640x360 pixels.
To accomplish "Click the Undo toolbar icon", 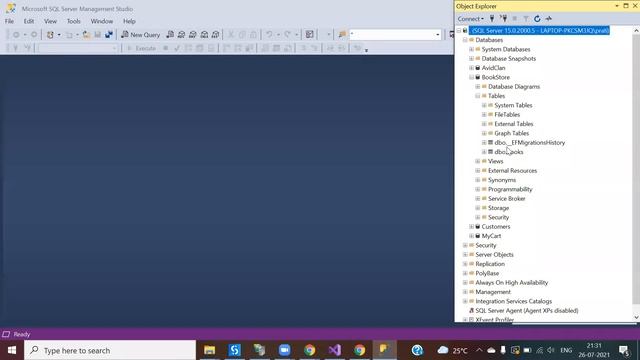I will point(269,35).
